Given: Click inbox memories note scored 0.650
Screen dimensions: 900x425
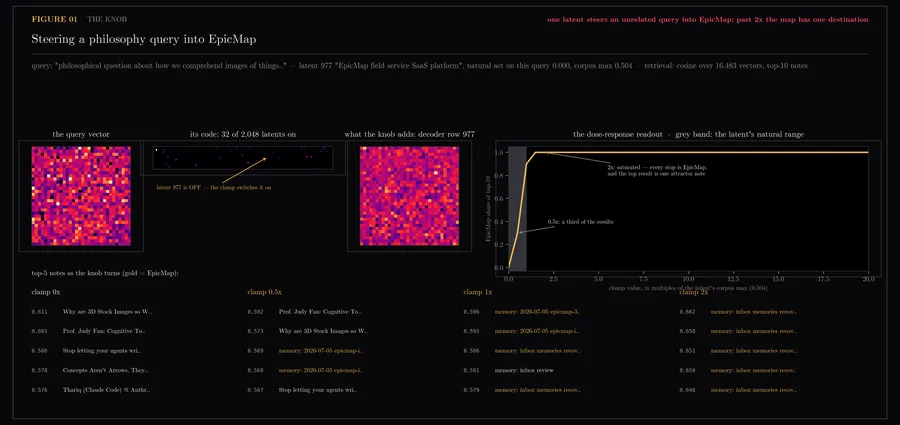Looking at the screenshot, I should pyautogui.click(x=754, y=370).
